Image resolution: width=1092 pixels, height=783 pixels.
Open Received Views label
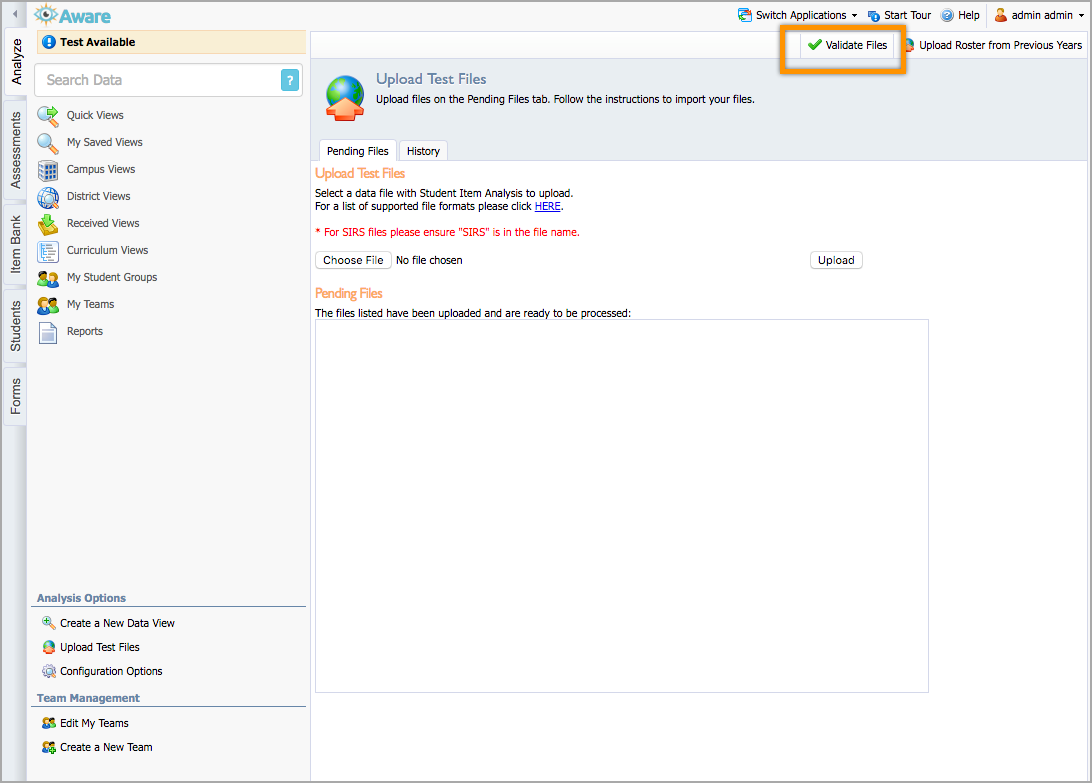[103, 224]
